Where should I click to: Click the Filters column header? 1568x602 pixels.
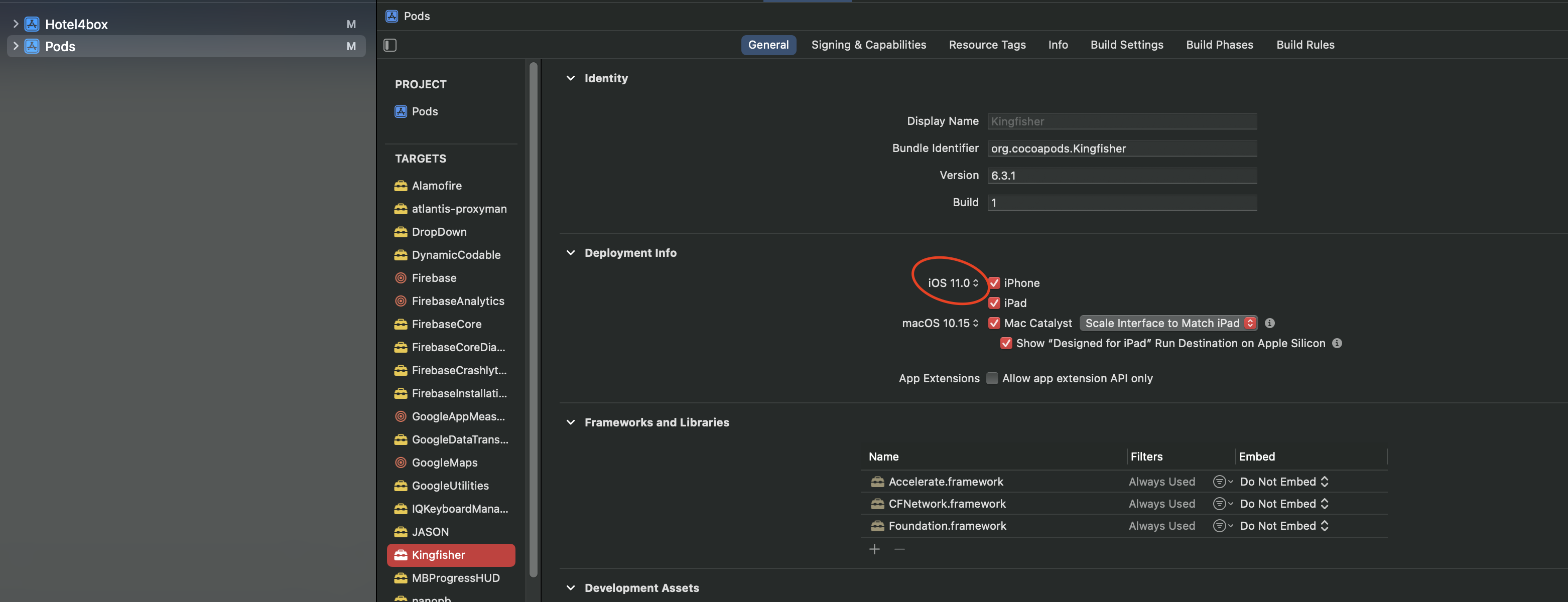pyautogui.click(x=1147, y=457)
